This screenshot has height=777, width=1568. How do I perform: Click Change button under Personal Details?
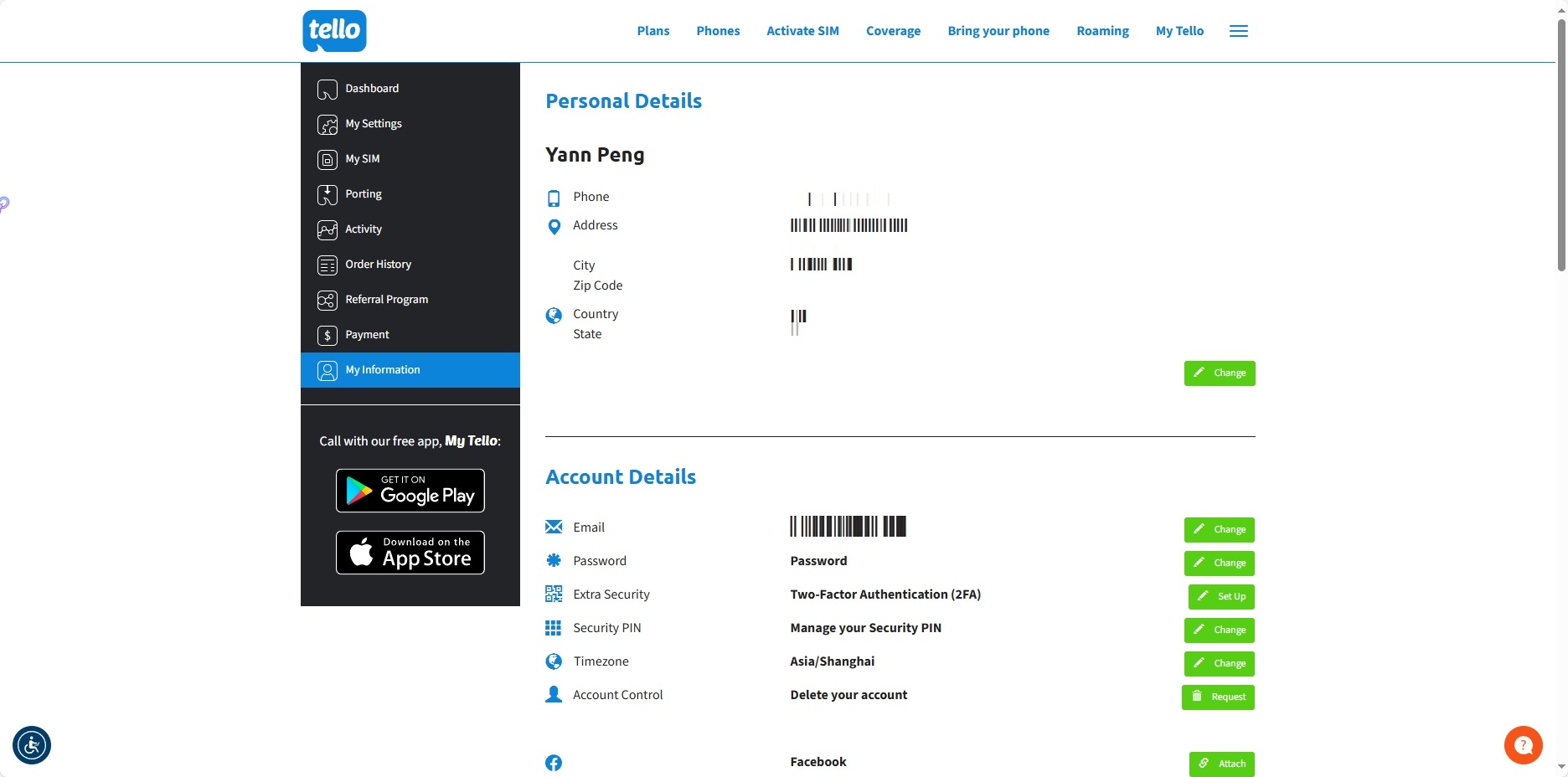coord(1220,373)
